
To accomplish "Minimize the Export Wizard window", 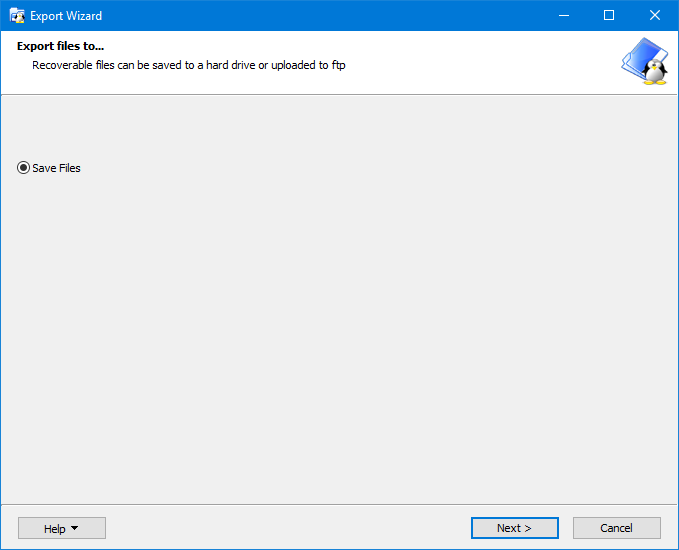I will point(564,16).
